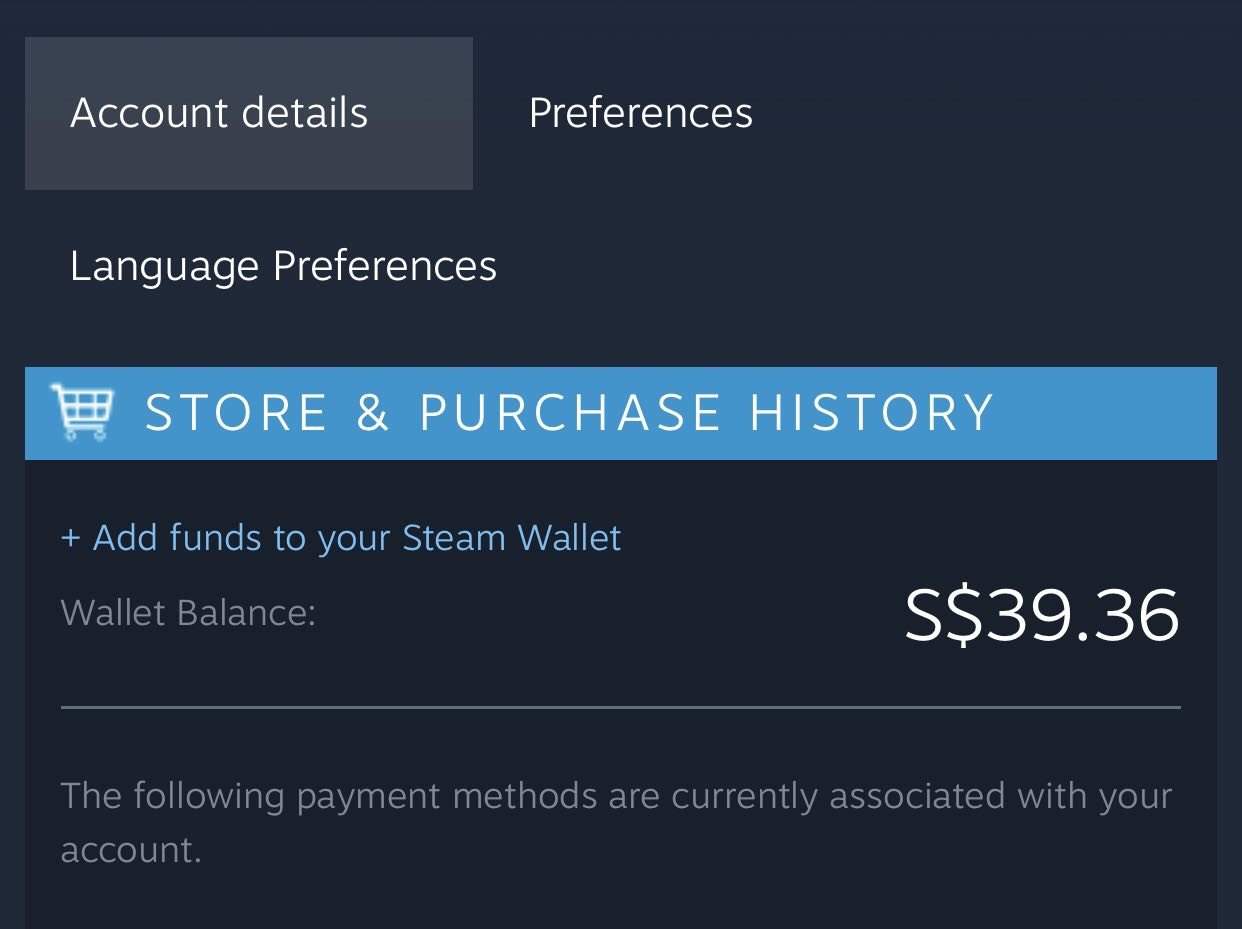
Task: Toggle the Account details section highlight
Action: click(248, 113)
